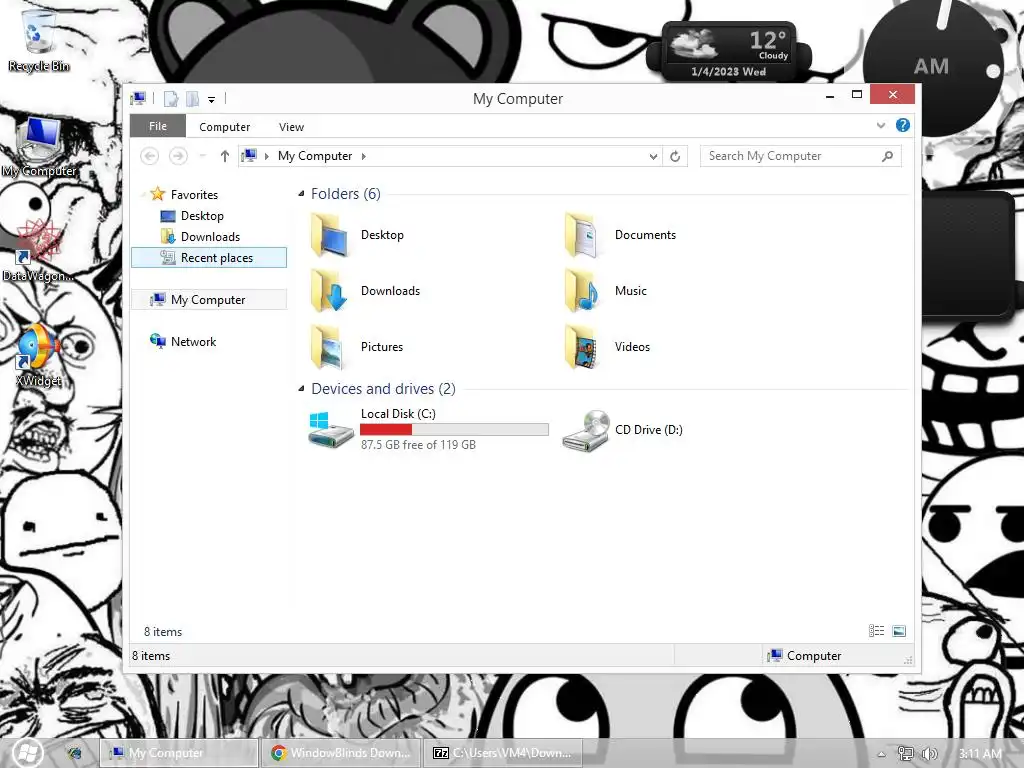Select Desktop under Favorites
Image resolution: width=1024 pixels, height=768 pixels.
(202, 216)
